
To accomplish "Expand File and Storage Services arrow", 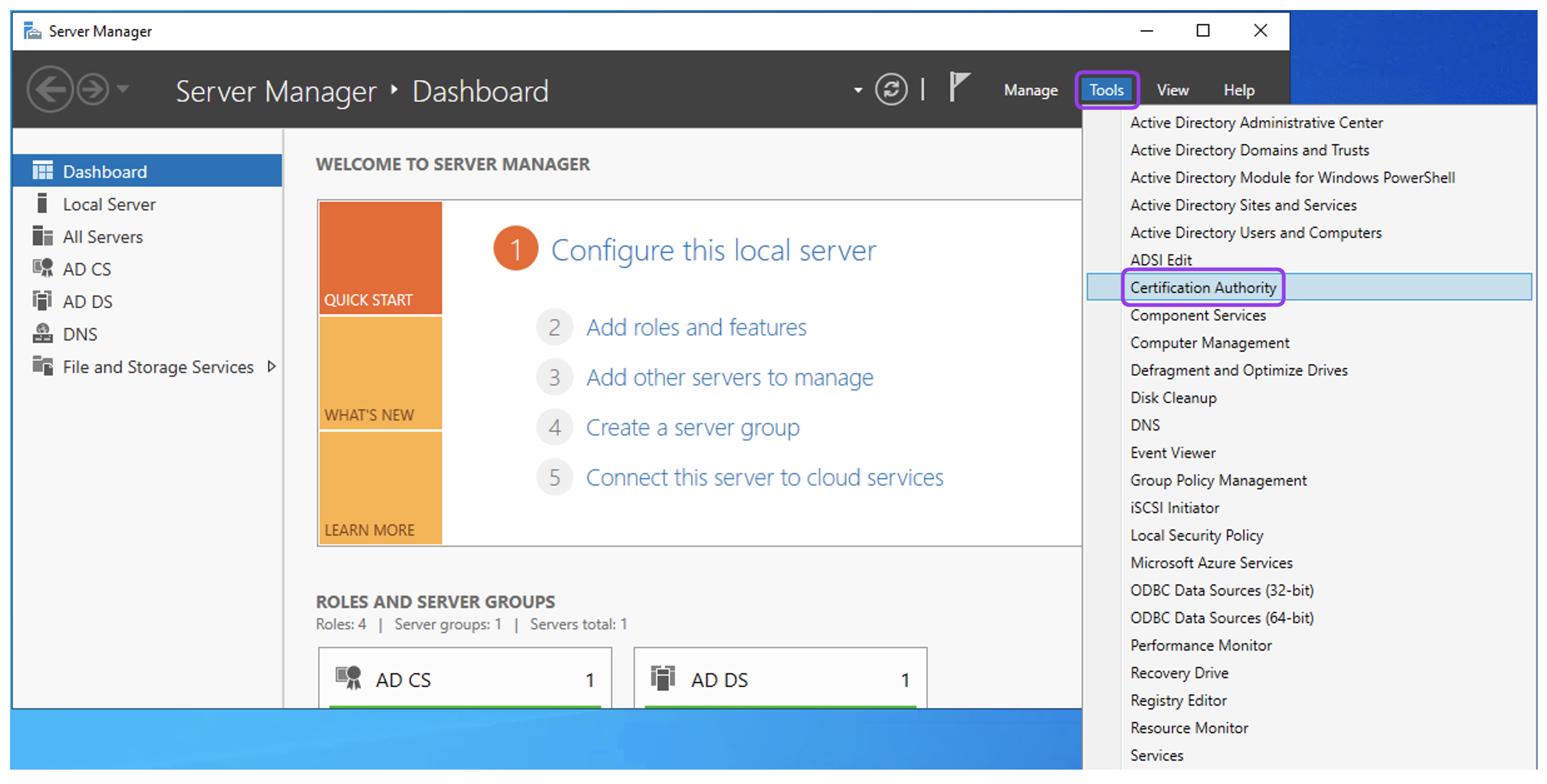I will click(x=271, y=367).
